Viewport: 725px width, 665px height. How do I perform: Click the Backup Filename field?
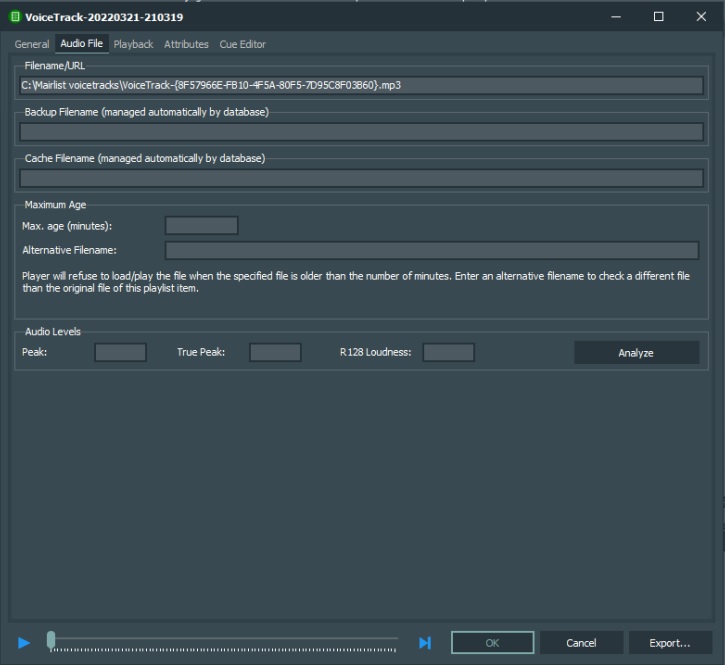(x=361, y=132)
